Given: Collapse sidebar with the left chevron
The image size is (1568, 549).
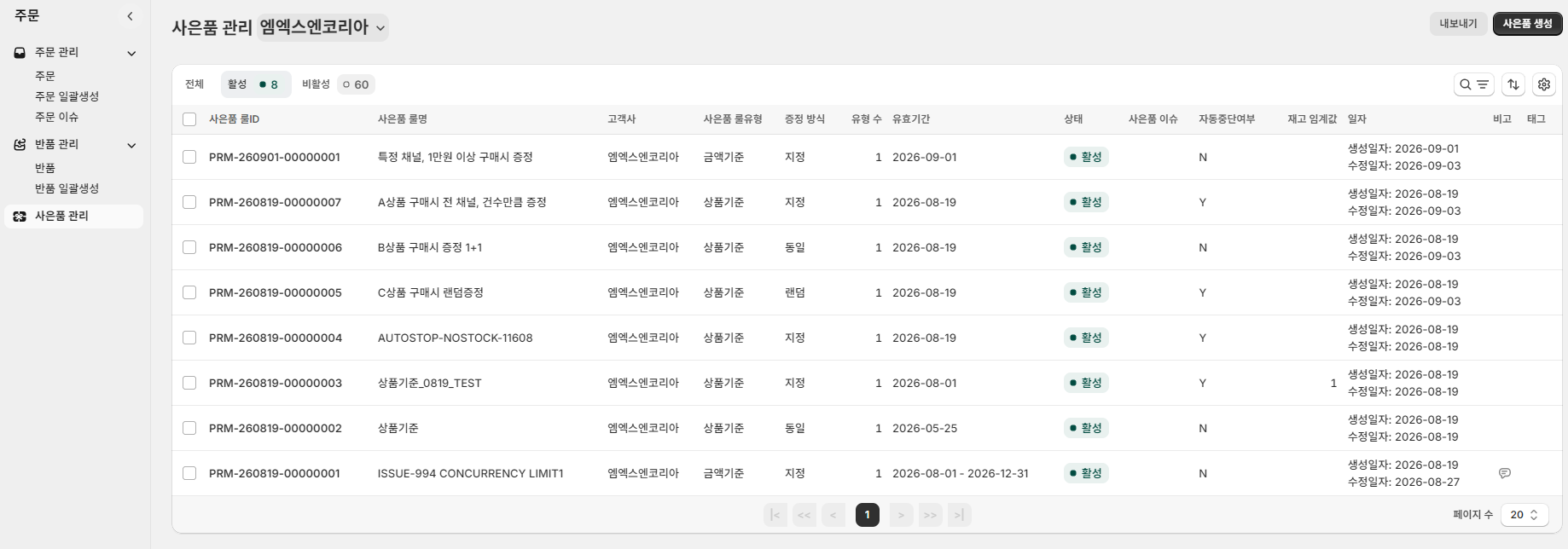Looking at the screenshot, I should point(130,16).
